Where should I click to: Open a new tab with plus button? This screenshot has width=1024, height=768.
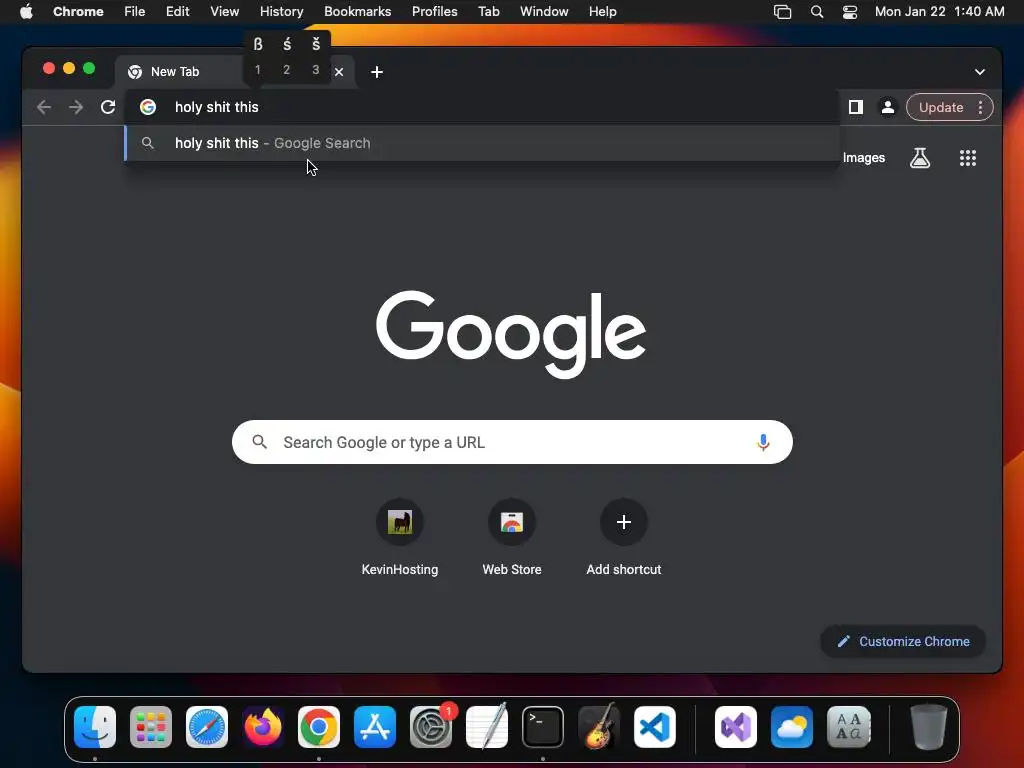click(x=377, y=72)
